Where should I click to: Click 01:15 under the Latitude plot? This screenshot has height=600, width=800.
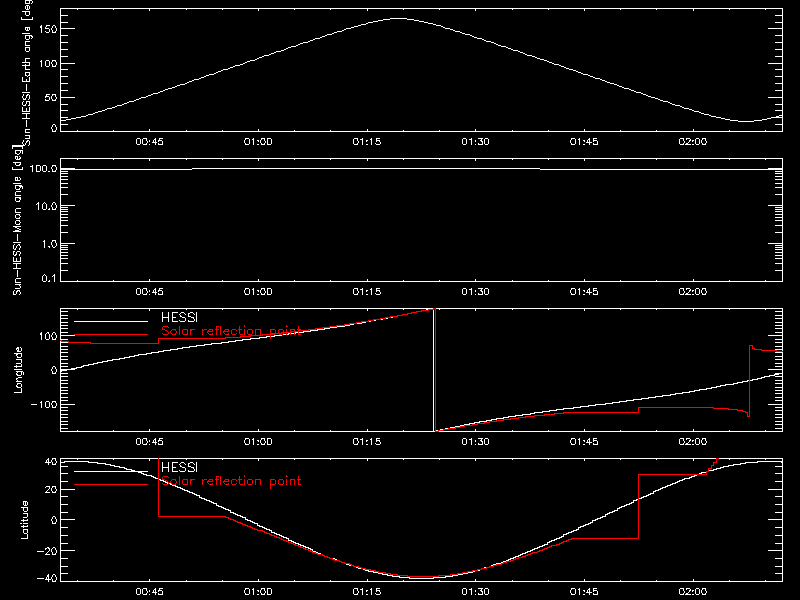[x=367, y=591]
